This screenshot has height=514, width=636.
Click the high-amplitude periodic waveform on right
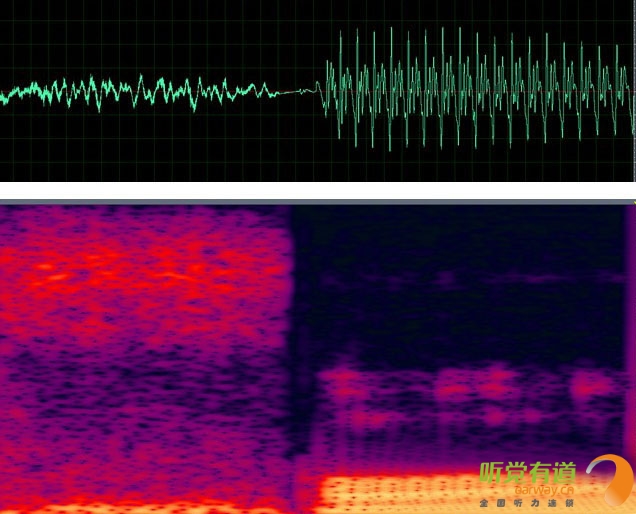(x=480, y=90)
